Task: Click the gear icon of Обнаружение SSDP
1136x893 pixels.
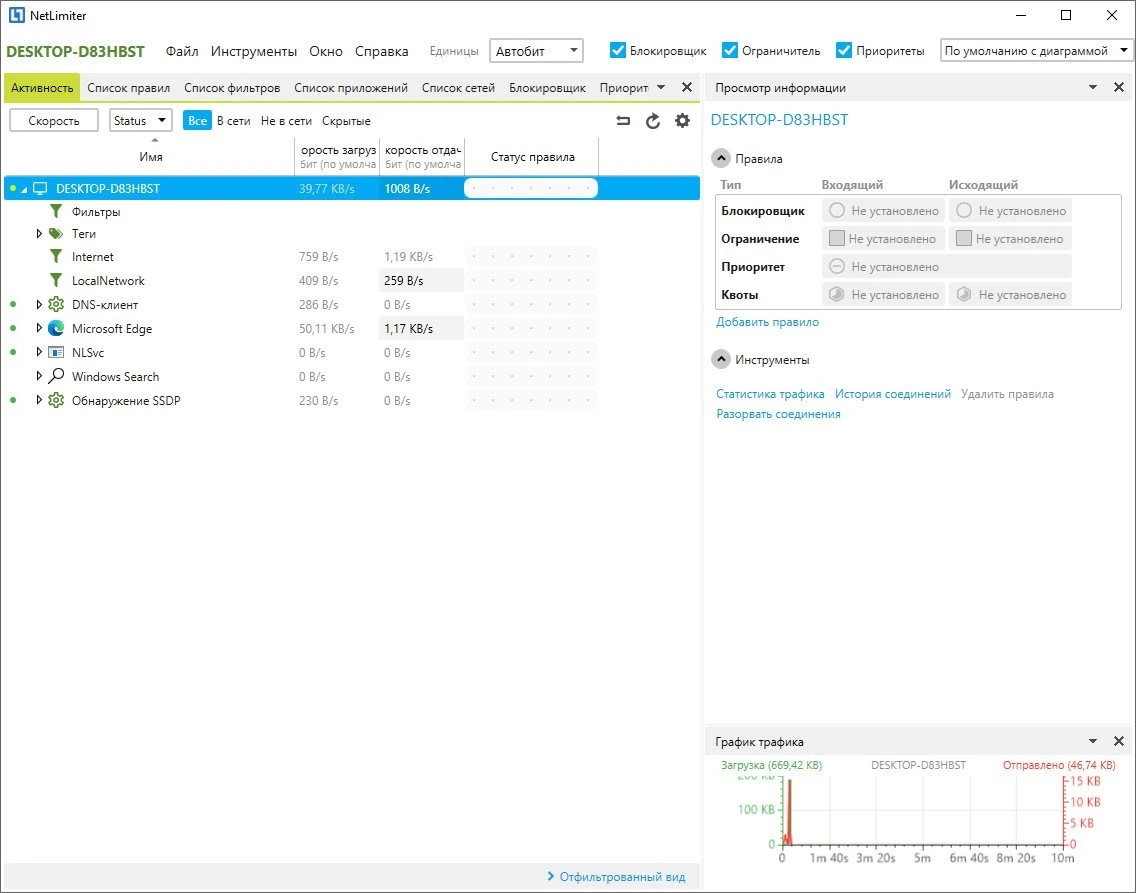Action: coord(56,401)
